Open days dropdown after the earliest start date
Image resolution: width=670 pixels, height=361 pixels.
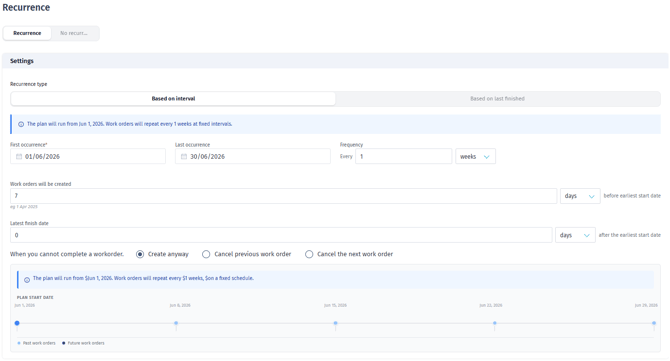(575, 235)
